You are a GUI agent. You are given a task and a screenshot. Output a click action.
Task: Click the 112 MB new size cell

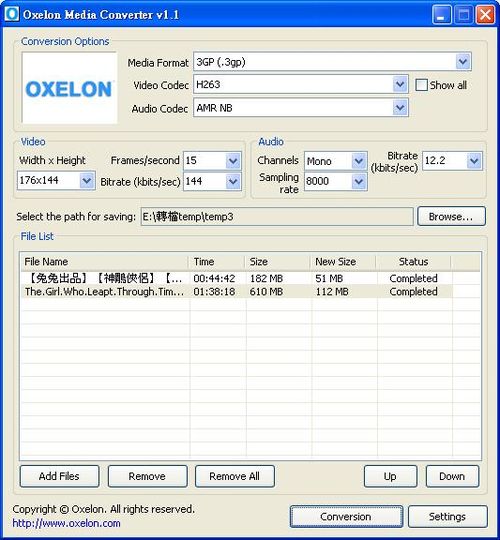pos(332,292)
